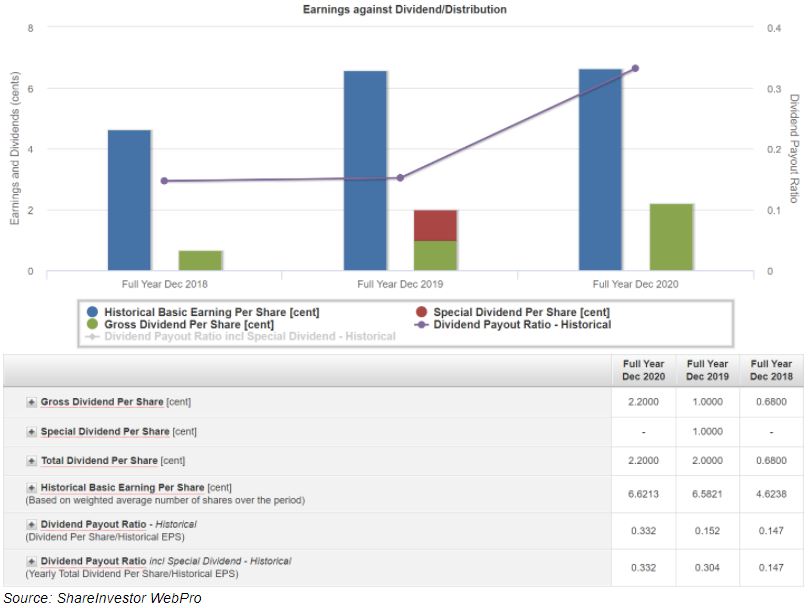Click plus icon beside Historical Basic Earning Per Share
The width and height of the screenshot is (810, 608).
pos(32,487)
